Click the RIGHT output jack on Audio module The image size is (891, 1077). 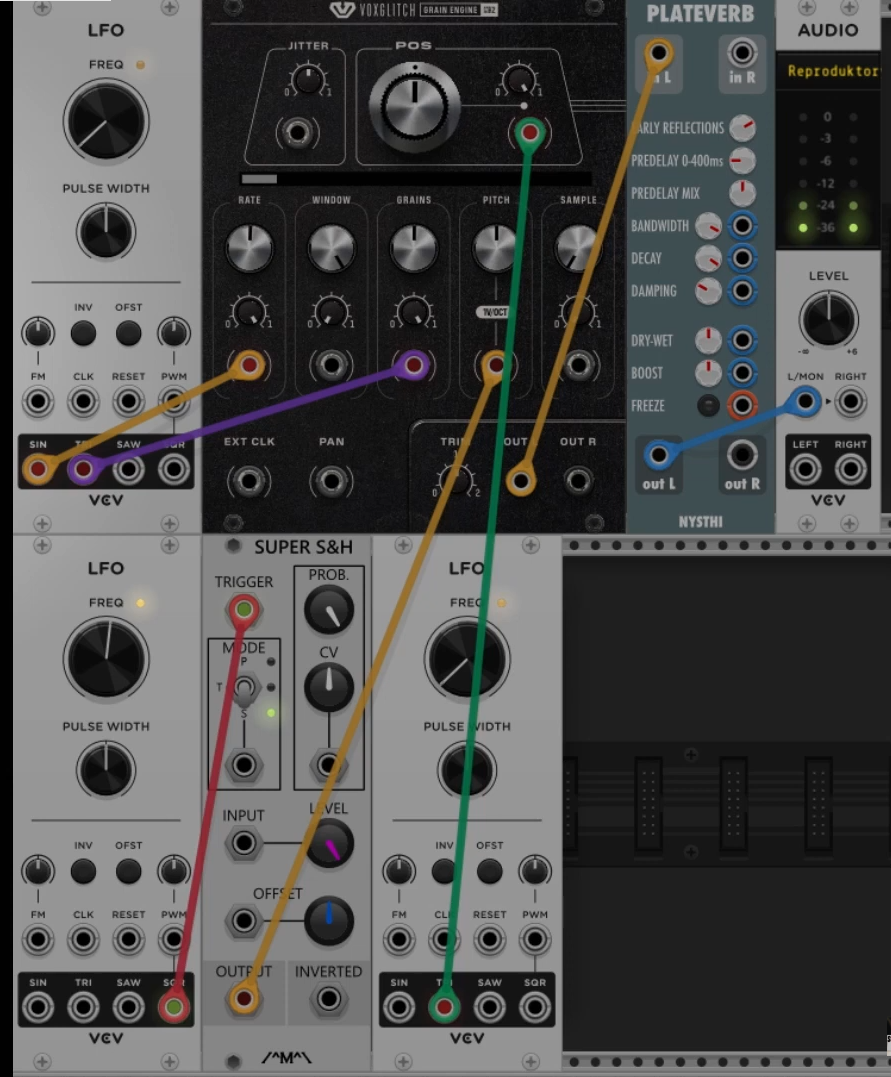pos(850,469)
